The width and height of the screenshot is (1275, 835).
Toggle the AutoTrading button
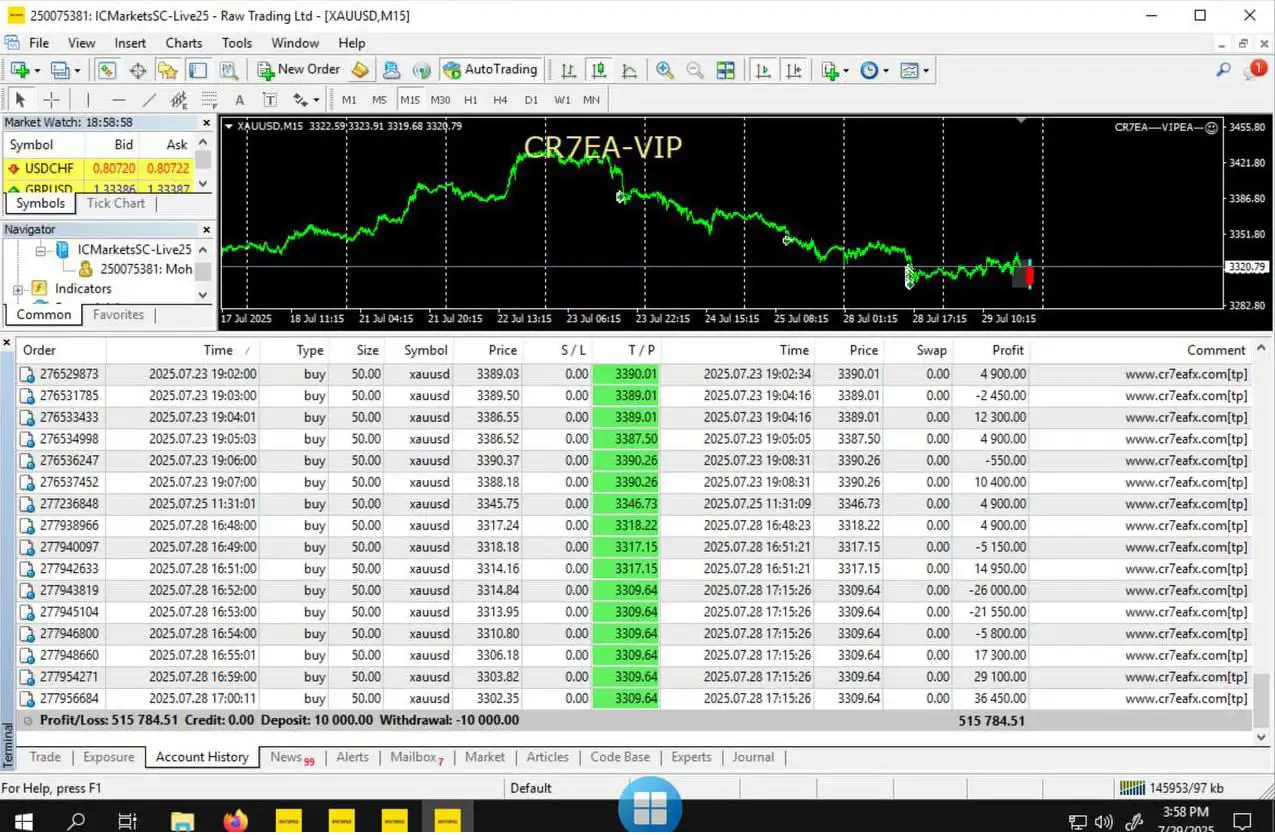[x=491, y=70]
